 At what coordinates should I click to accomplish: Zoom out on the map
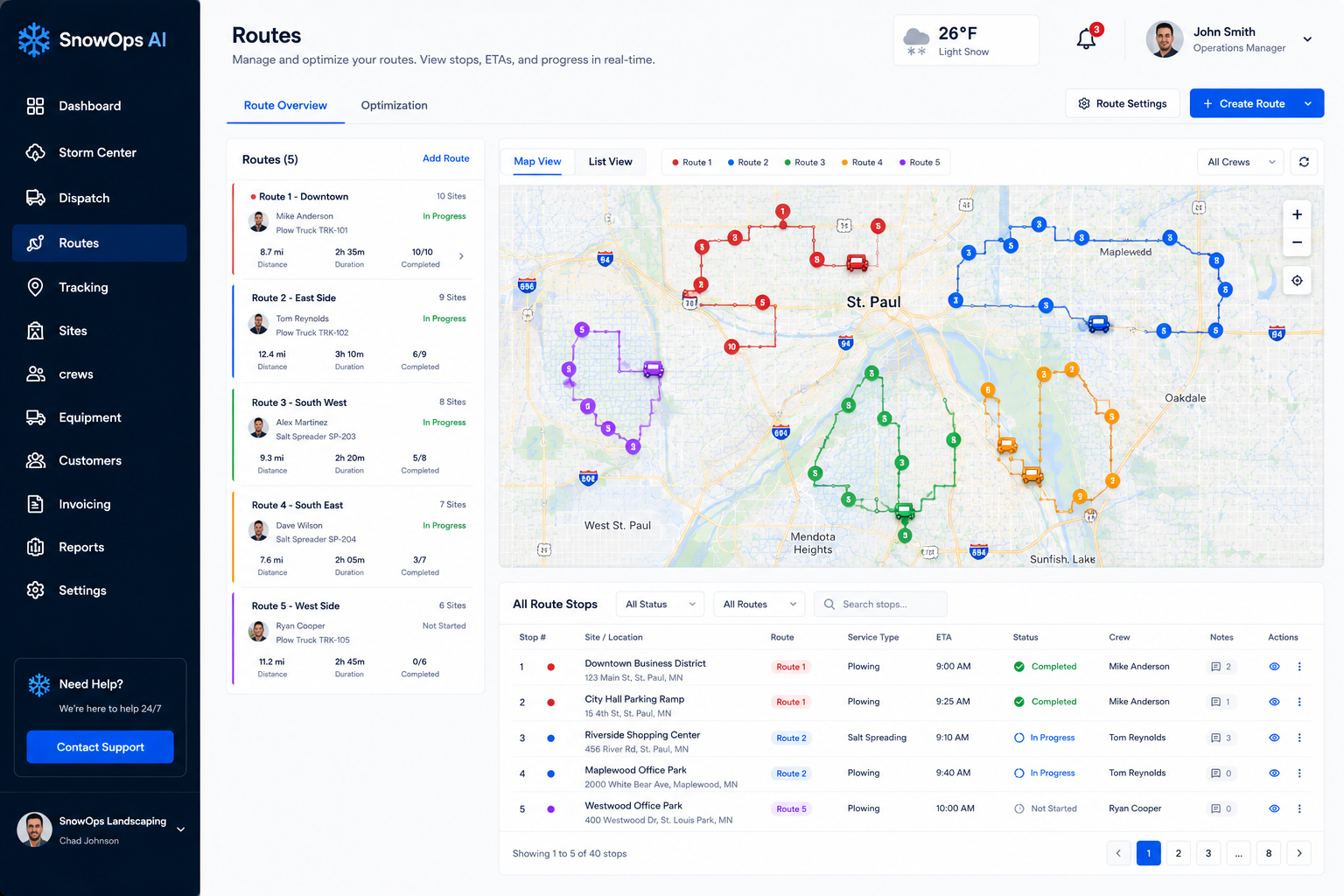point(1297,242)
